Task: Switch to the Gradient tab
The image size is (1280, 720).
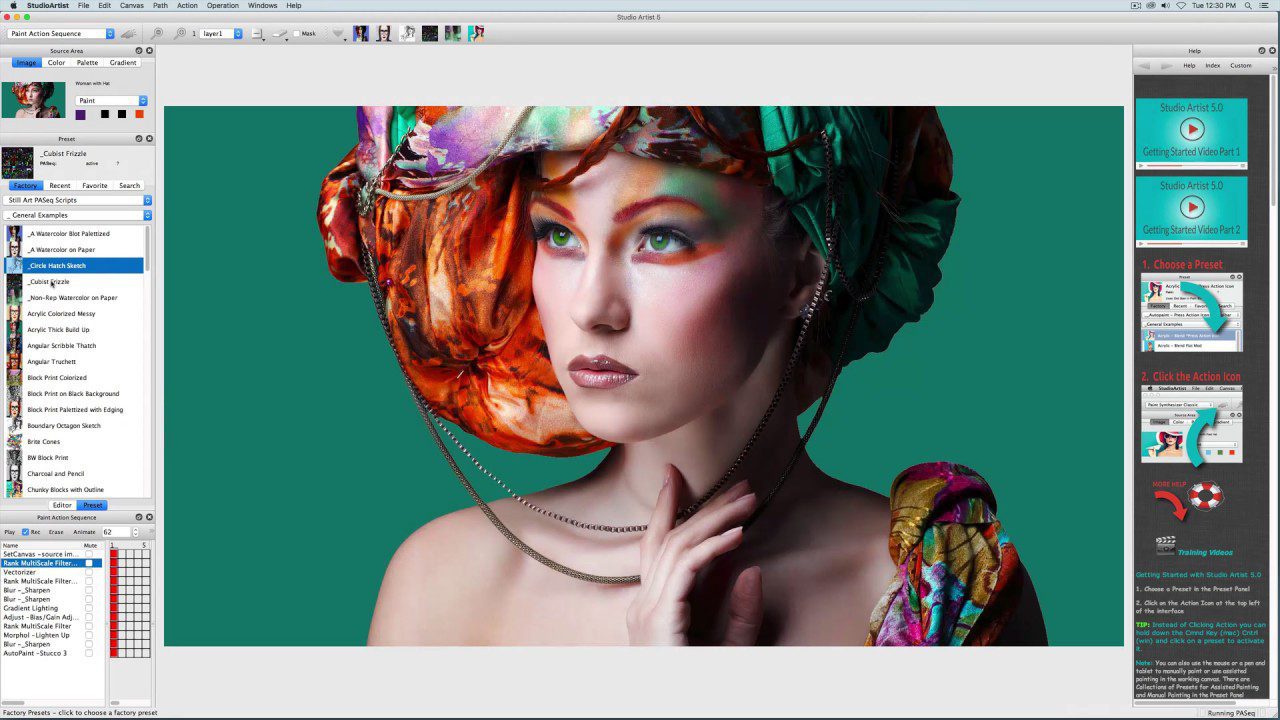Action: [x=123, y=63]
